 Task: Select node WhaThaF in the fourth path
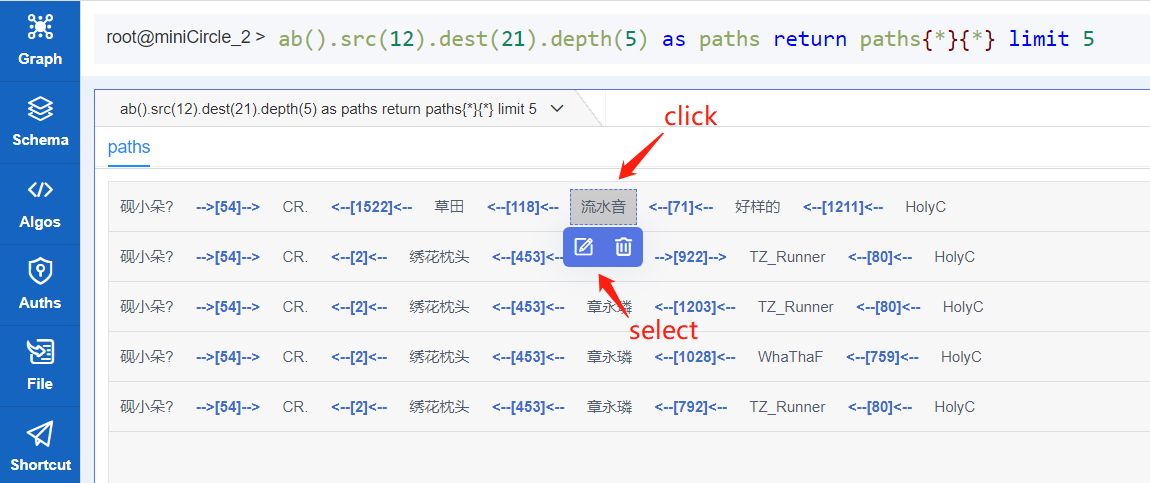tap(791, 356)
